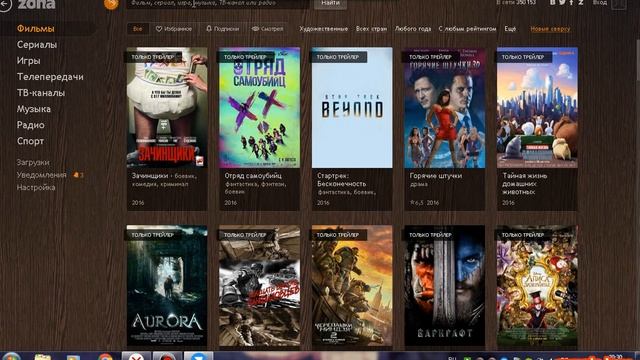Click the Тайная жизнь домашних животных title
The height and width of the screenshot is (360, 640).
click(525, 184)
